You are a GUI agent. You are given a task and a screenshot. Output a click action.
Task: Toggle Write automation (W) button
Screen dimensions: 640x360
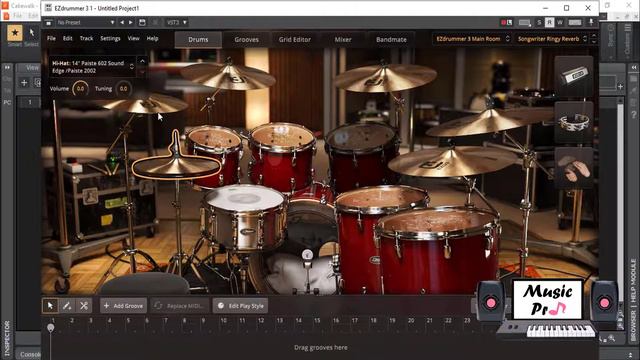tap(560, 22)
